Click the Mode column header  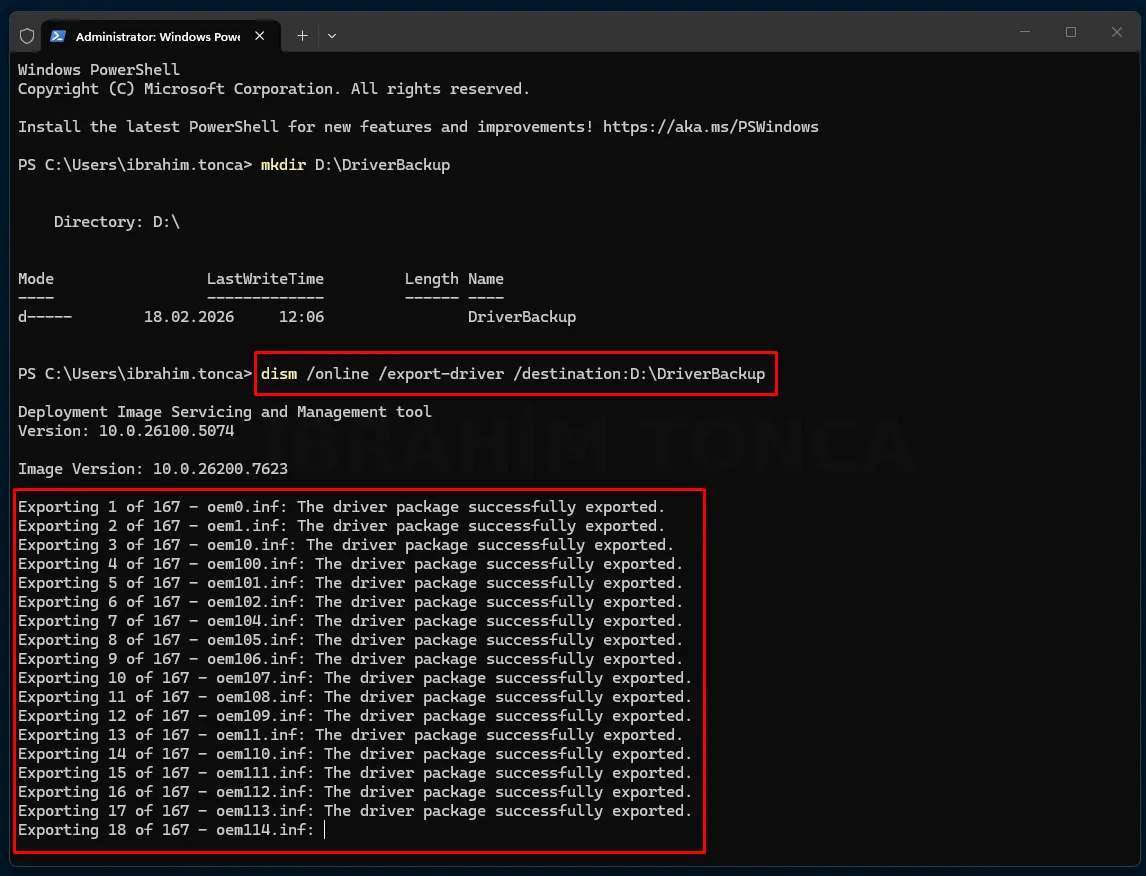(36, 279)
